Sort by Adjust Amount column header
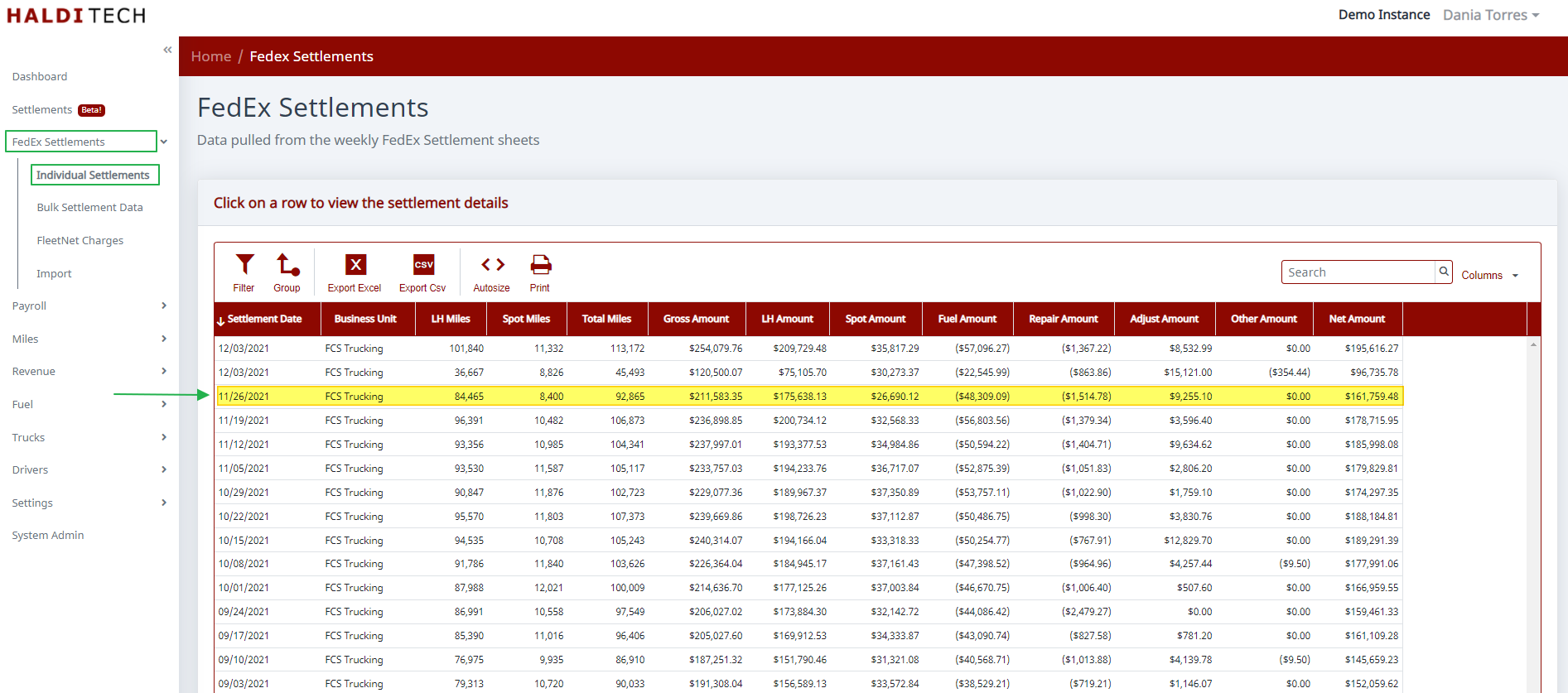This screenshot has width=1568, height=693. 1165,319
